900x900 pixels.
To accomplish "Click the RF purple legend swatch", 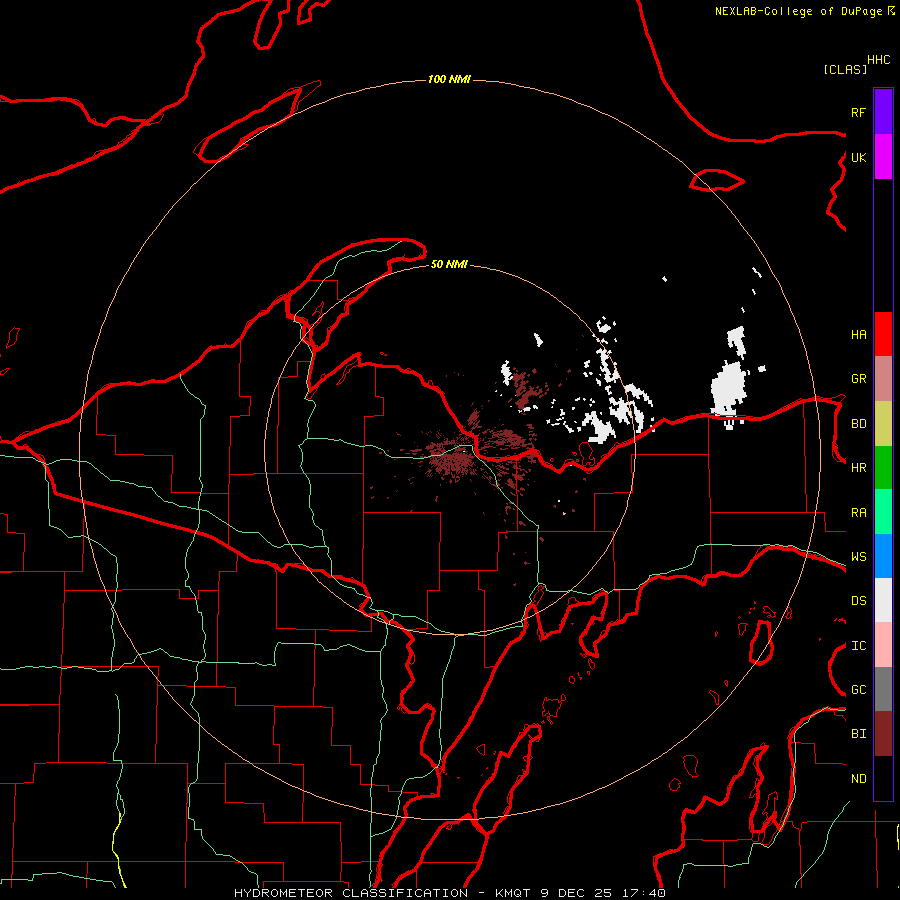I will pos(883,112).
